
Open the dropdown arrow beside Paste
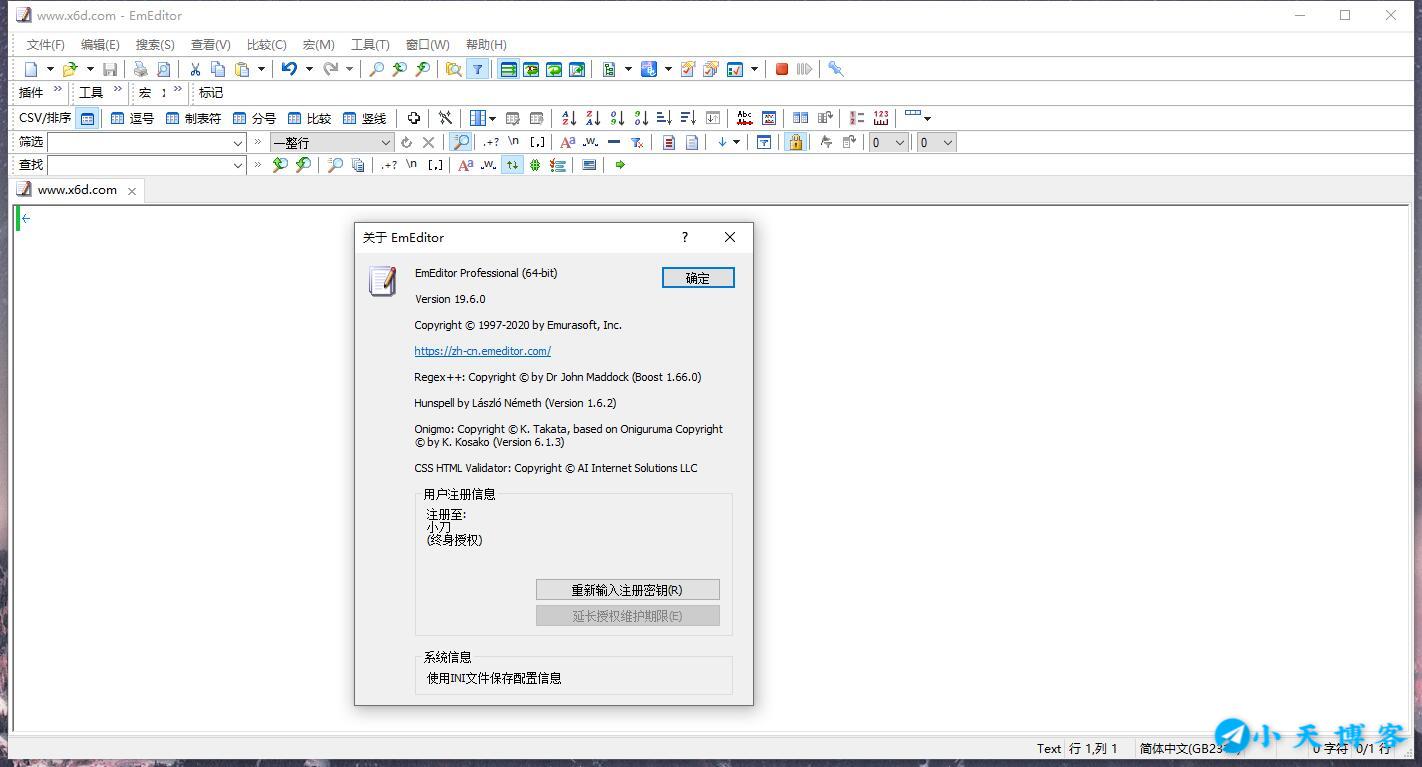(262, 69)
